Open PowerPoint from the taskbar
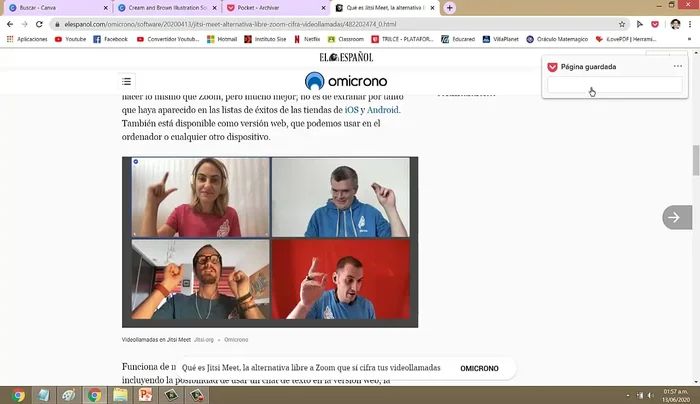This screenshot has width=700, height=404. [146, 395]
